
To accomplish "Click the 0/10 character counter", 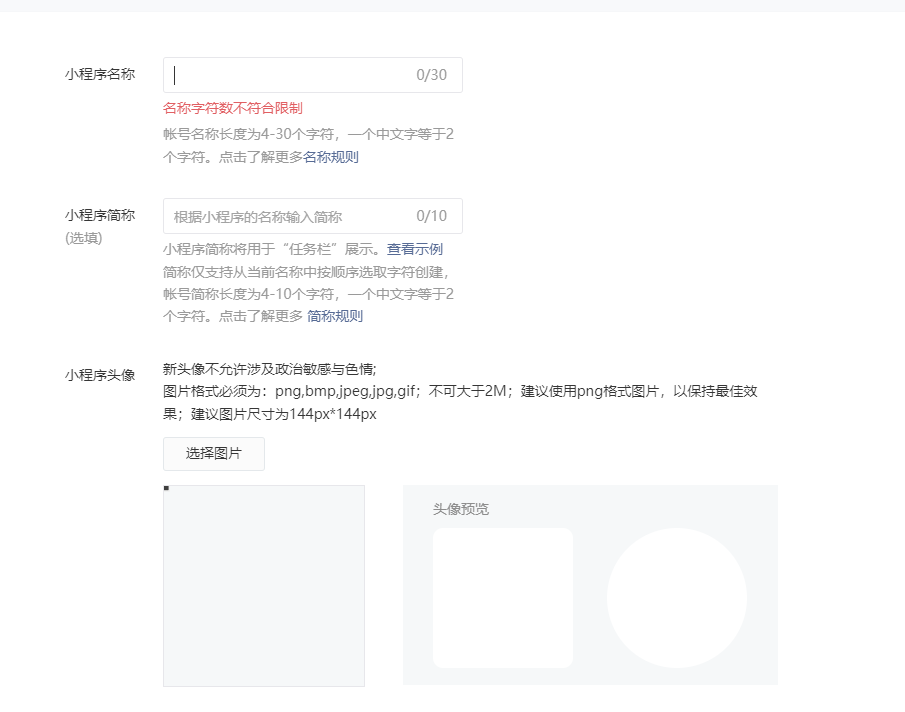I will (x=432, y=216).
